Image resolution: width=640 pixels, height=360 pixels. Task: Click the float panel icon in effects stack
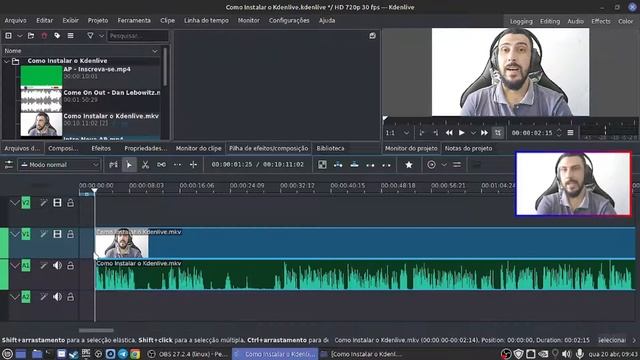coord(372,36)
